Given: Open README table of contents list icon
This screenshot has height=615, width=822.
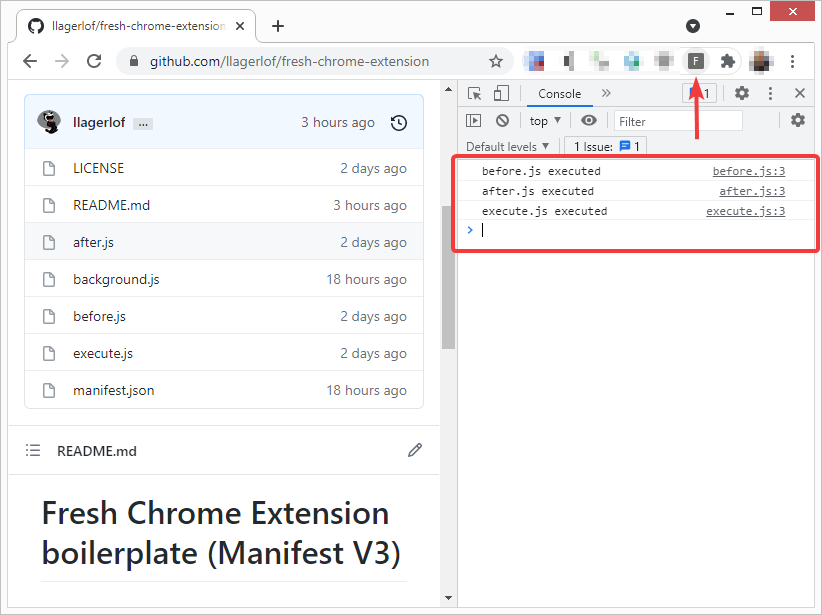Looking at the screenshot, I should [x=33, y=450].
